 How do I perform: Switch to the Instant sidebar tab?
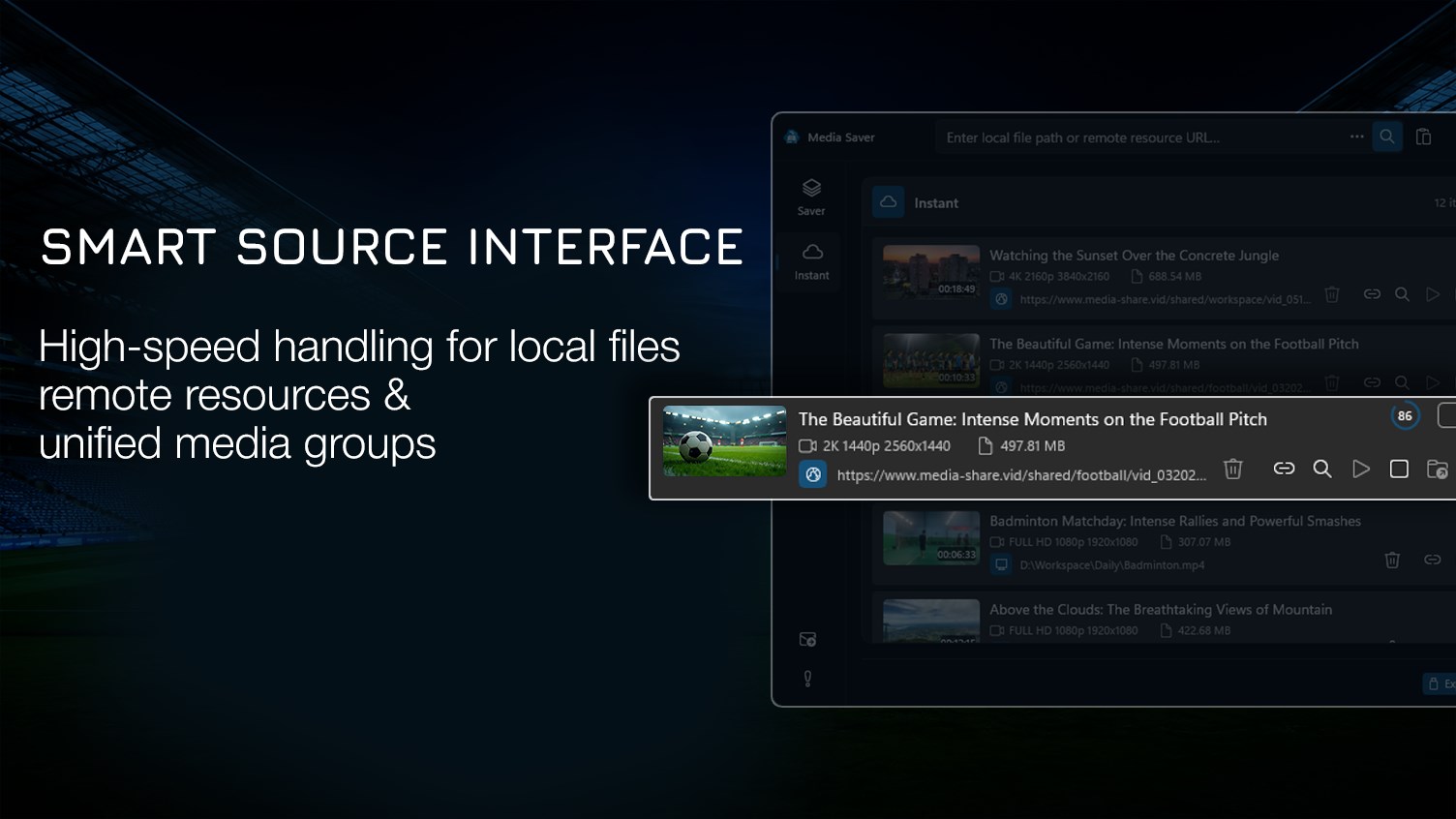811,261
